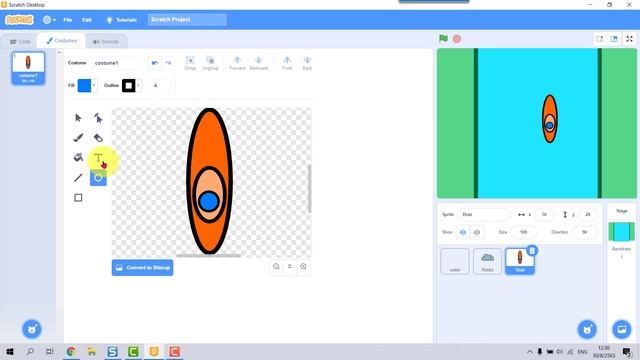Switch to large stage layout

pos(614,39)
